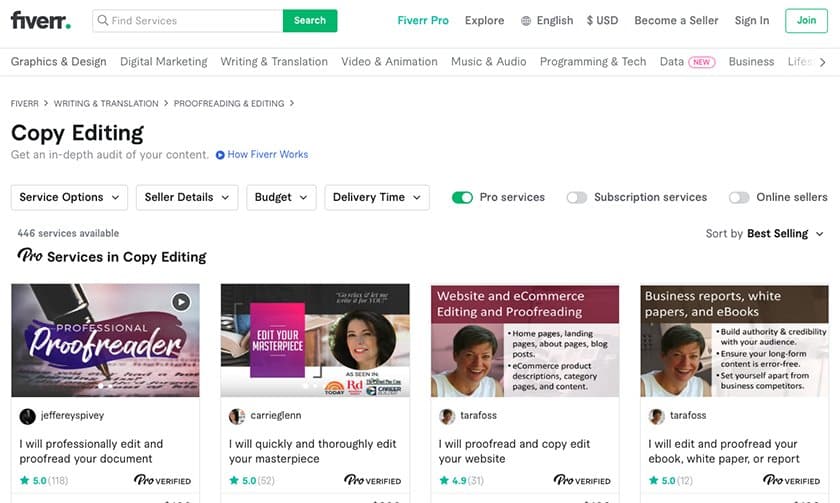The image size is (840, 503).
Task: Turn on the Online sellers toggle
Action: 739,198
